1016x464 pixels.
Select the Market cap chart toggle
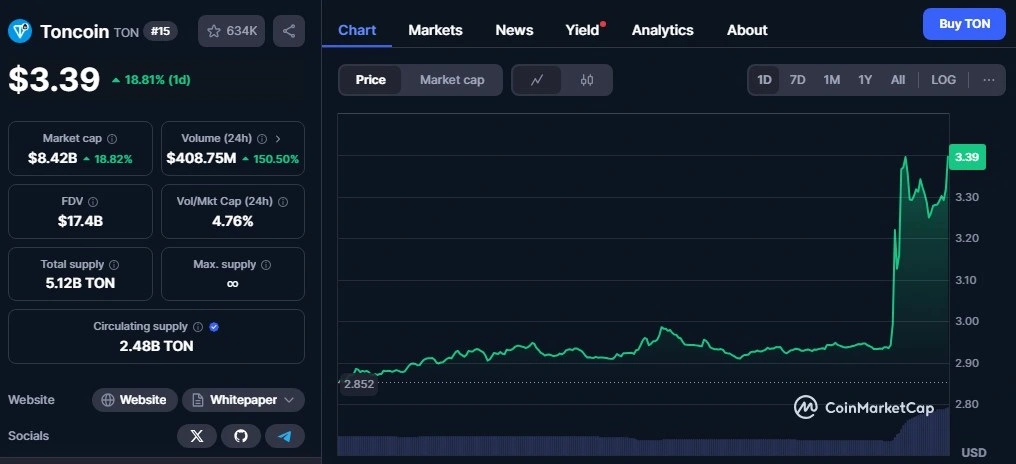[x=452, y=80]
